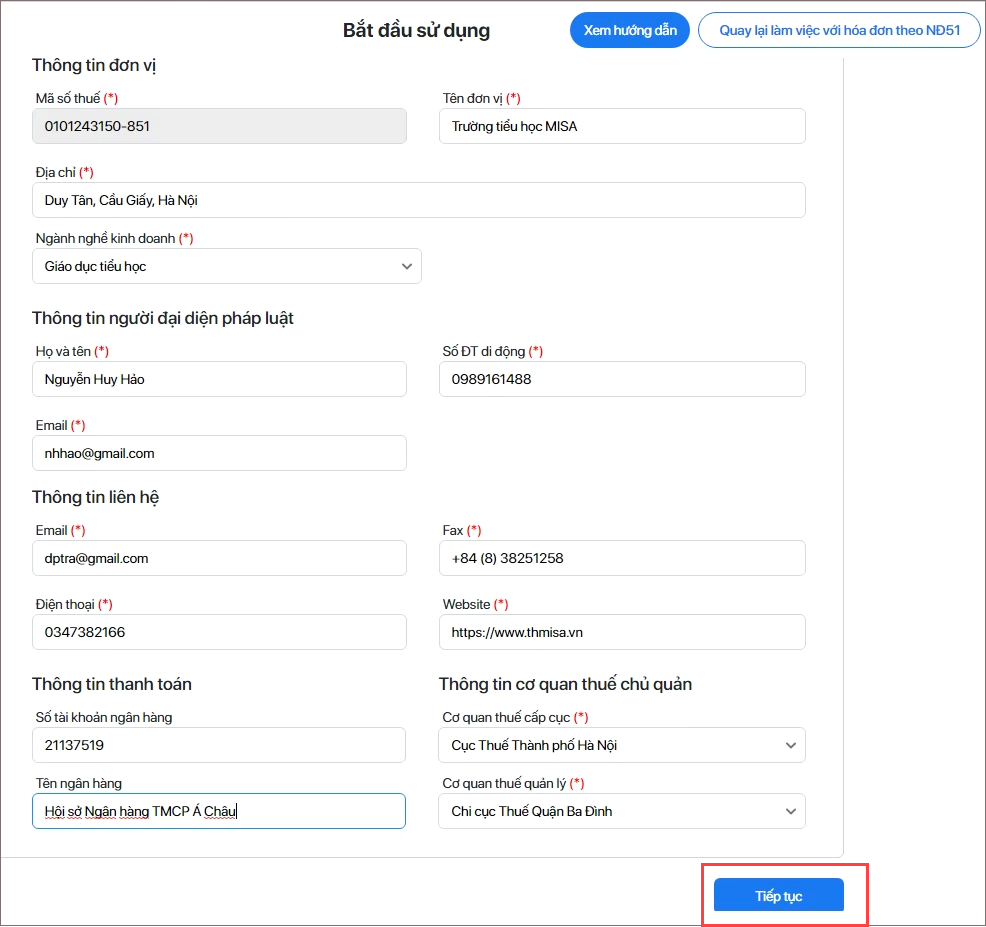986x927 pixels.
Task: Click the Địa chỉ address field
Action: 418,200
